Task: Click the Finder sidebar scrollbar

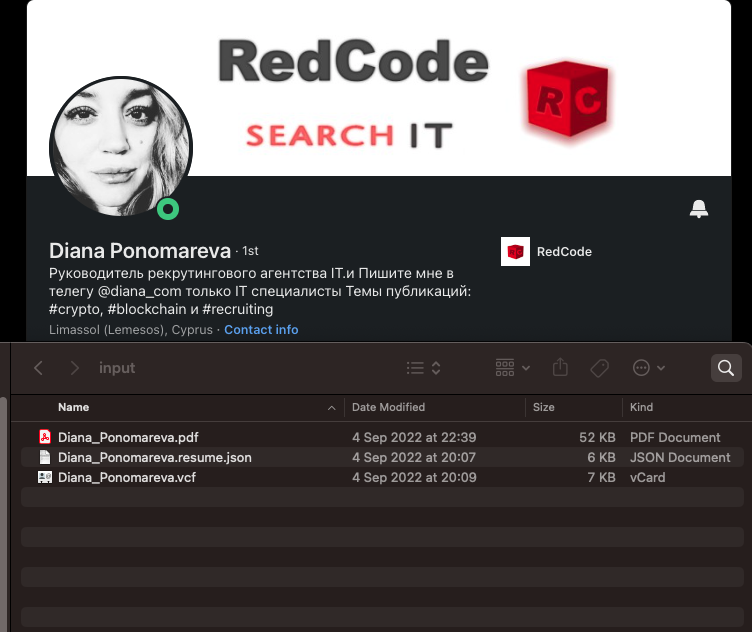Action: (x=4, y=514)
